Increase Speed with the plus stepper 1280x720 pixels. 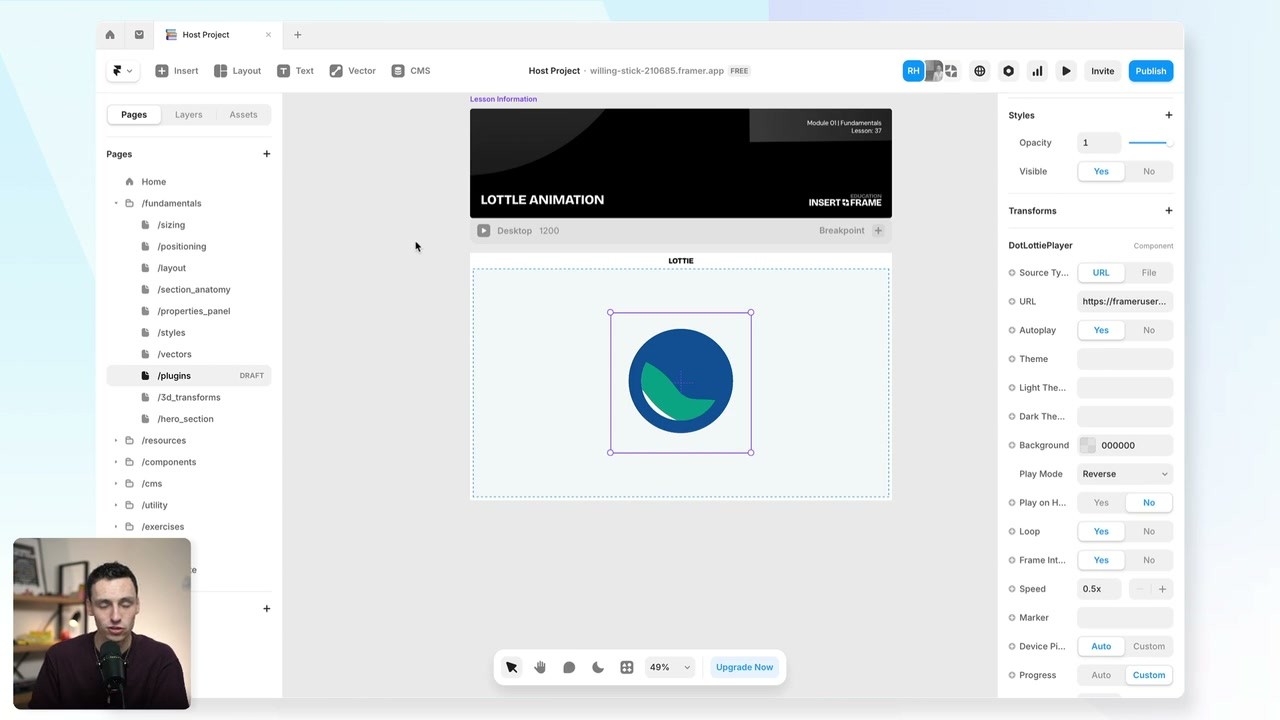1162,590
